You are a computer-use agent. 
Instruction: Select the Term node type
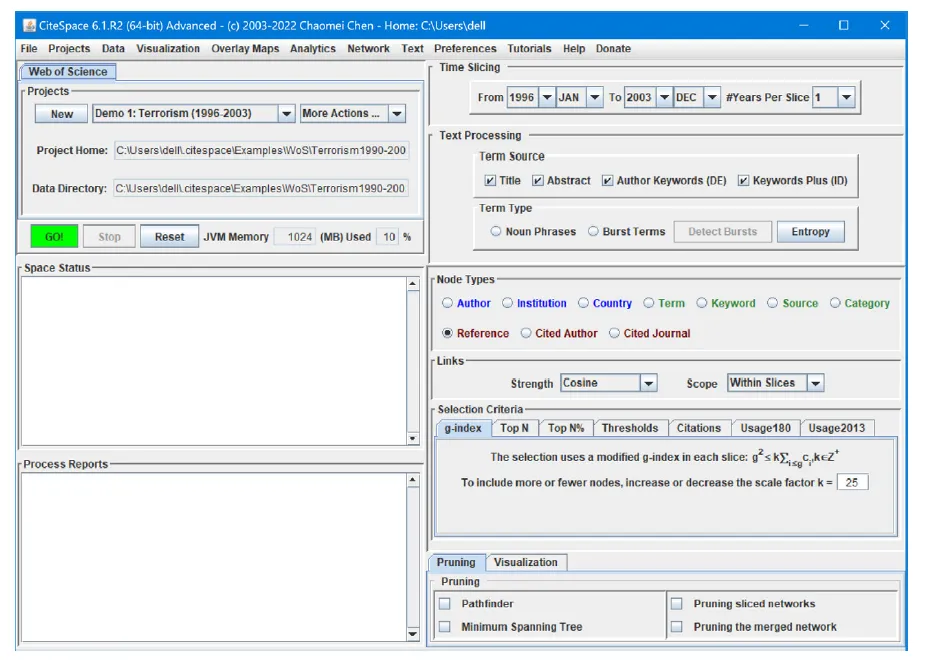[x=649, y=303]
